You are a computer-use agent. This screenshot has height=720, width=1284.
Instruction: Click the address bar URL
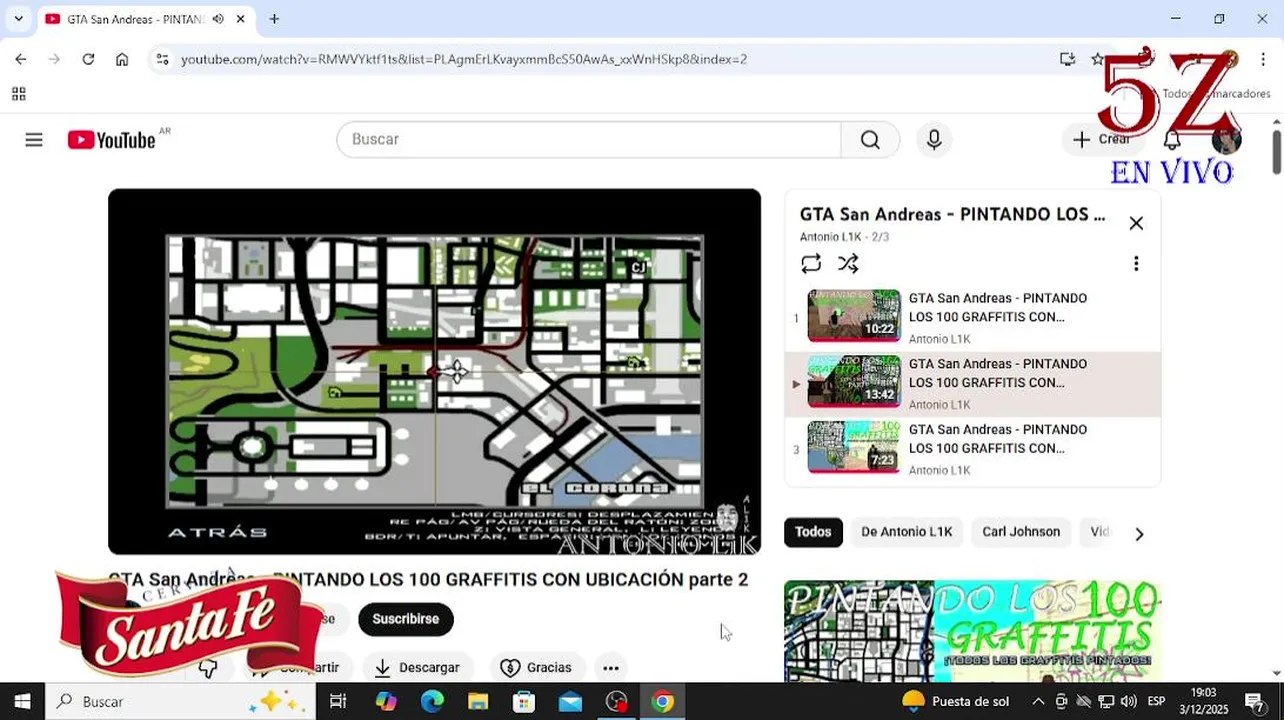[464, 59]
